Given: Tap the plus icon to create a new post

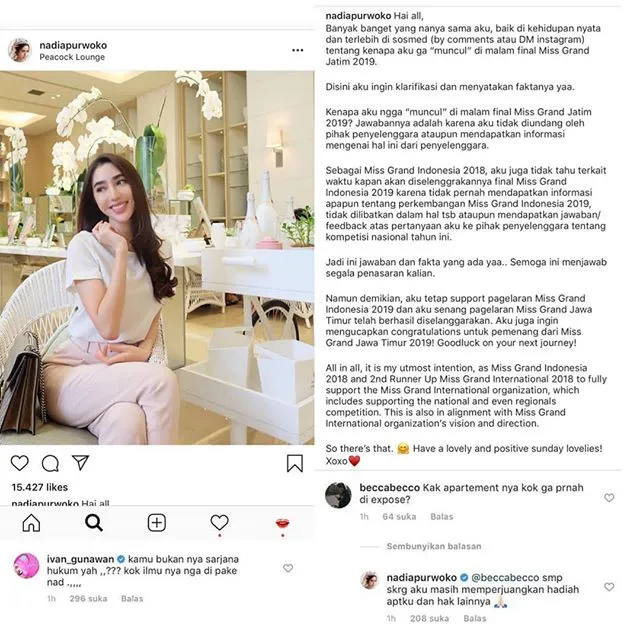Looking at the screenshot, I should [157, 523].
